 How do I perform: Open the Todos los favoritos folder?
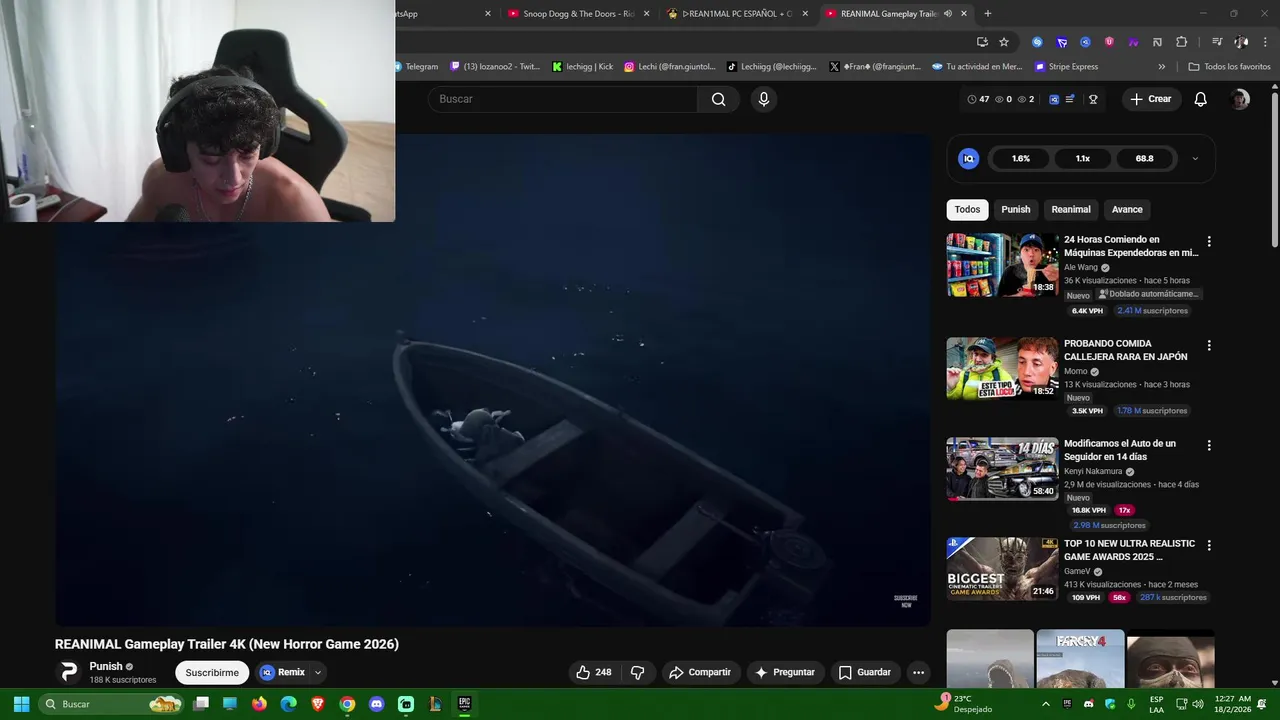[1229, 67]
